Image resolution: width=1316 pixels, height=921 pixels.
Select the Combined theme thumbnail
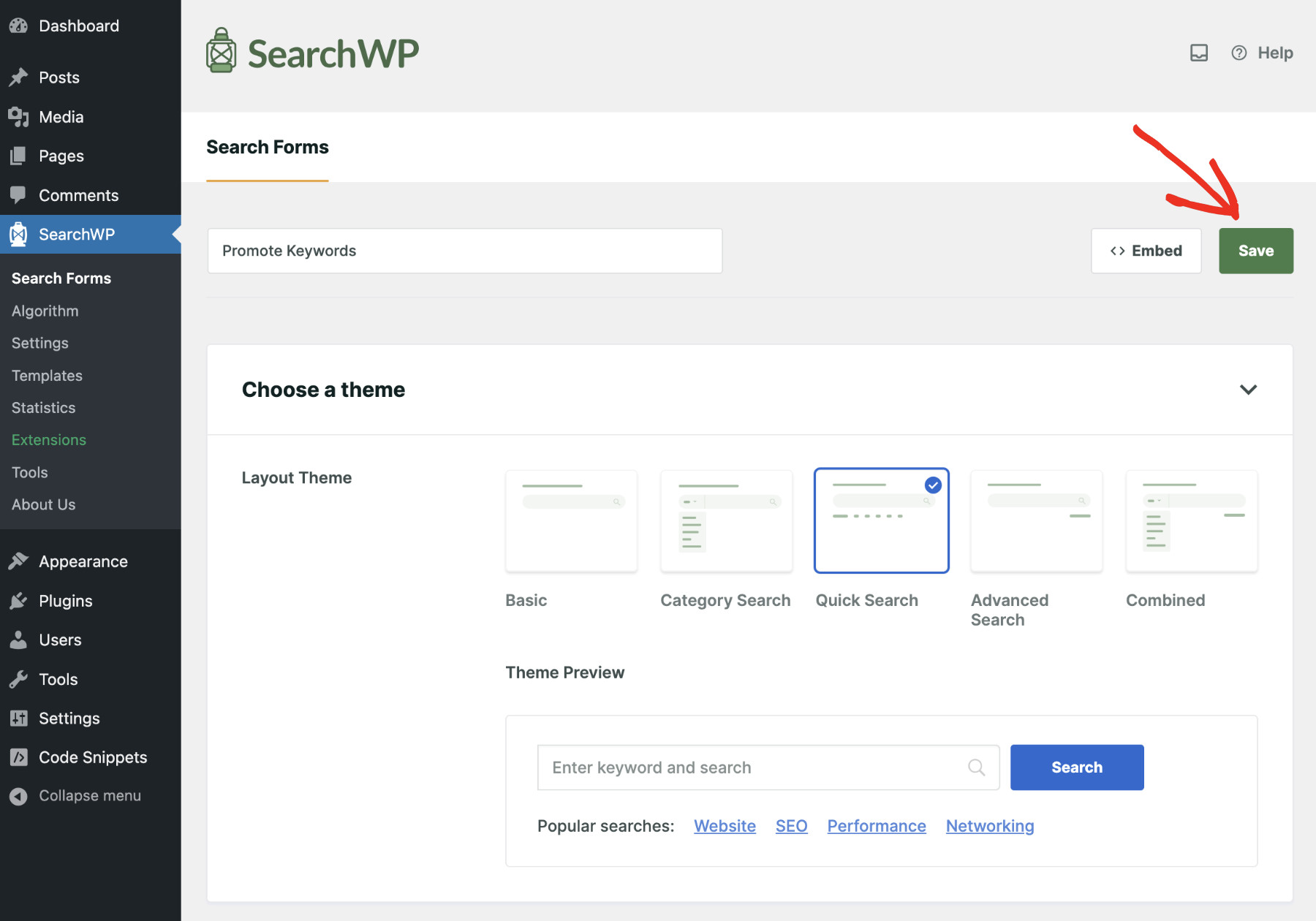(1192, 520)
